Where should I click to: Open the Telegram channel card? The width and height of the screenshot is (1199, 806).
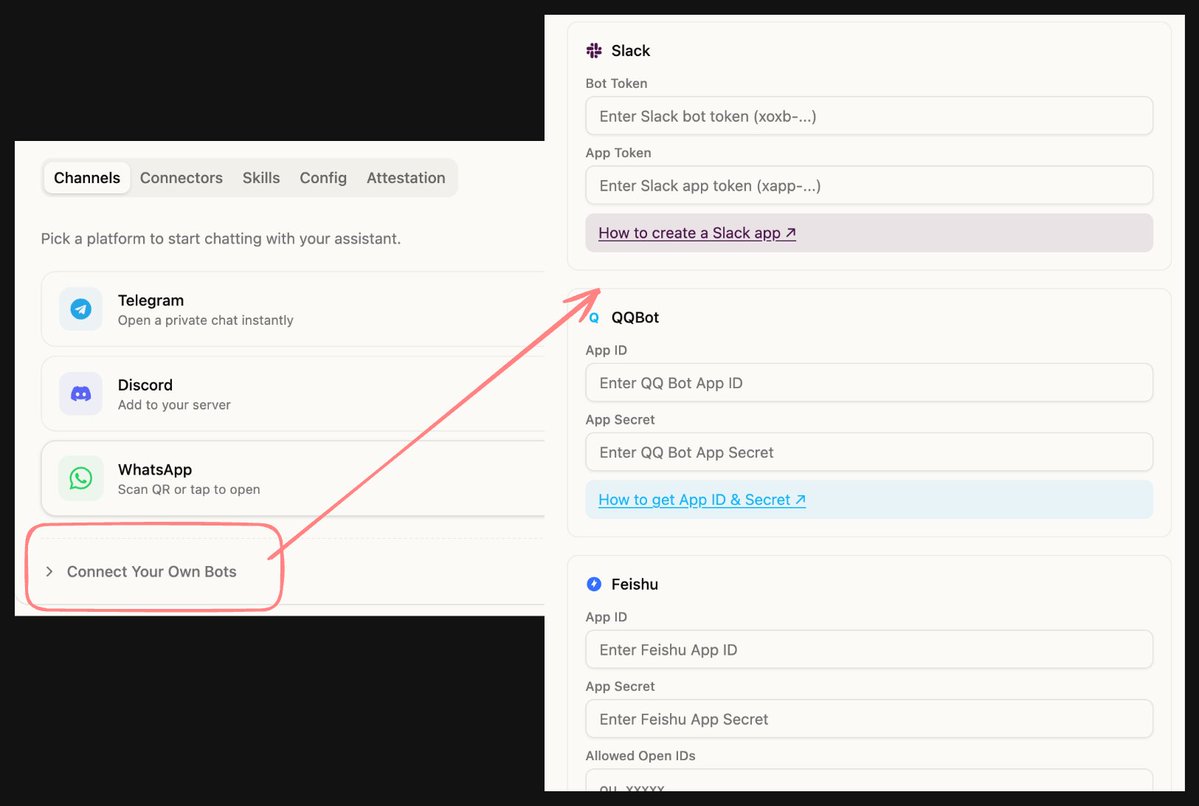pos(293,309)
